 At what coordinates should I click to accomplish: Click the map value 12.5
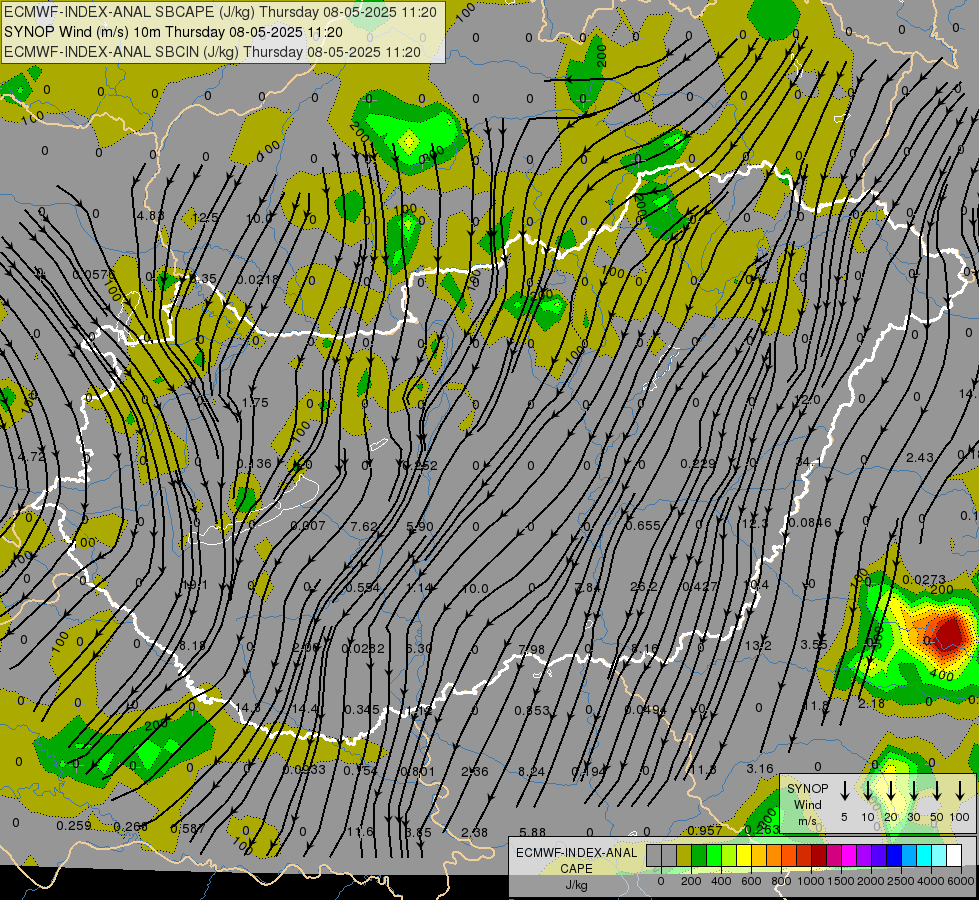coord(205,217)
